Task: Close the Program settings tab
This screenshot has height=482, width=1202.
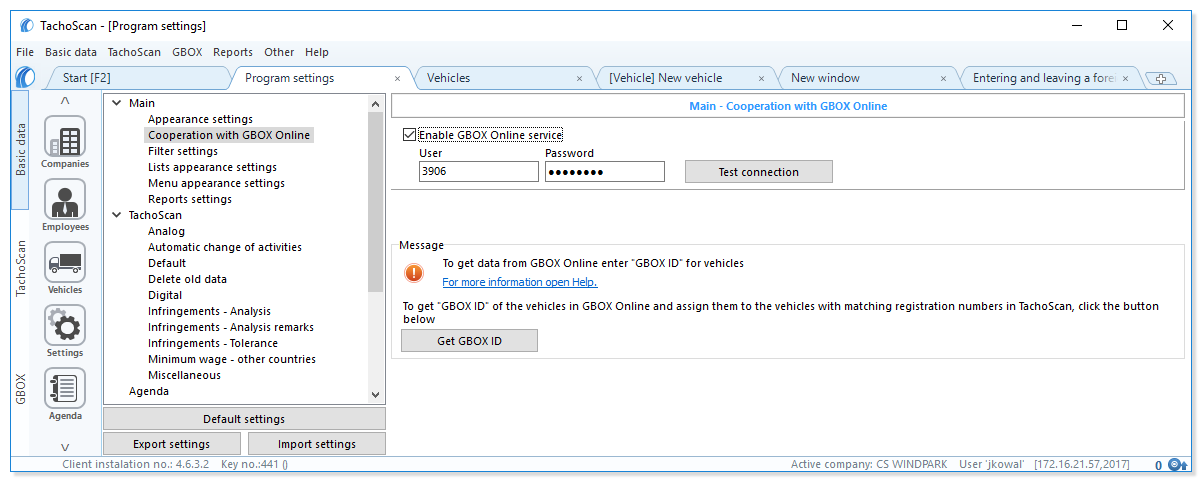Action: (397, 78)
